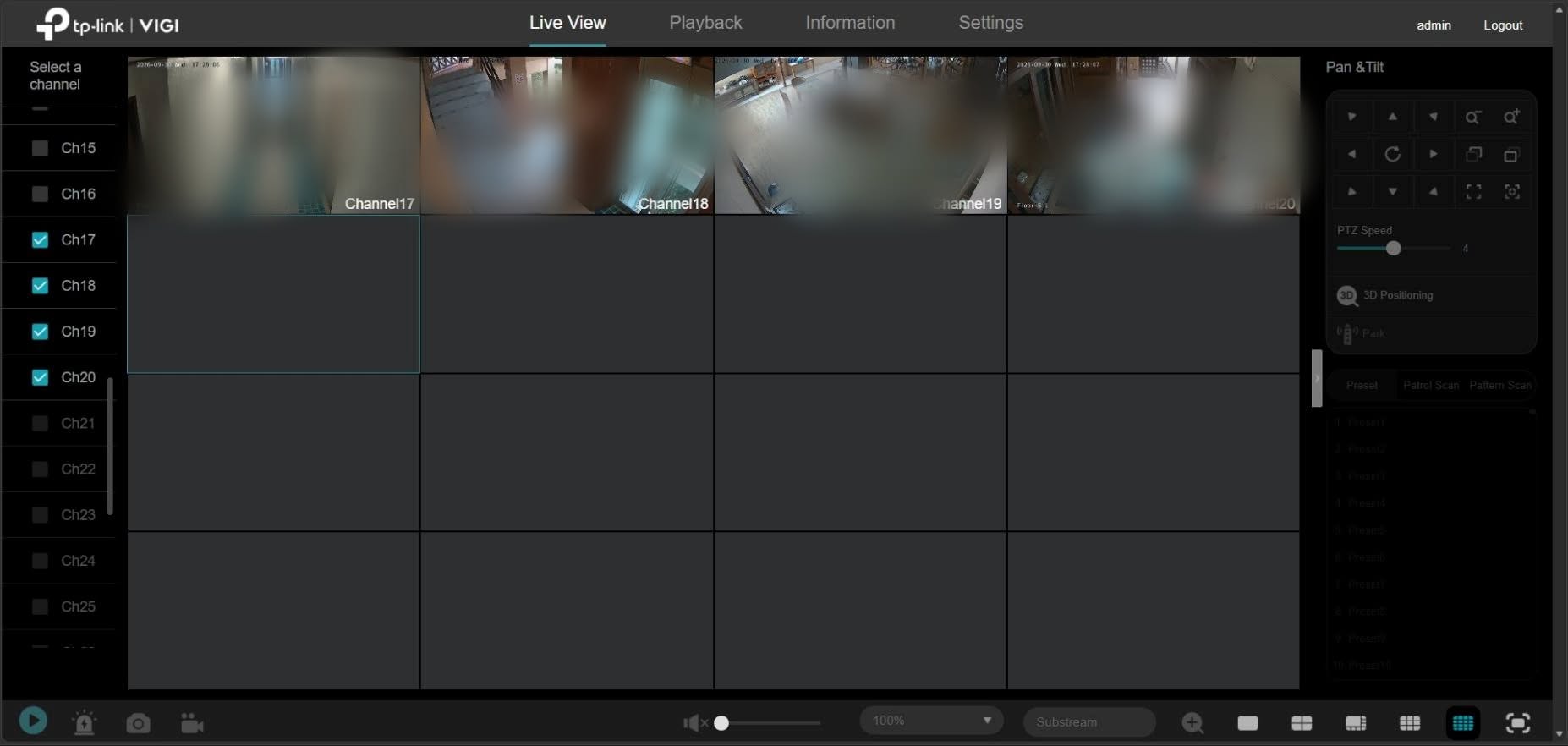Image resolution: width=1568 pixels, height=746 pixels.
Task: Open the Playback tab
Action: [705, 23]
